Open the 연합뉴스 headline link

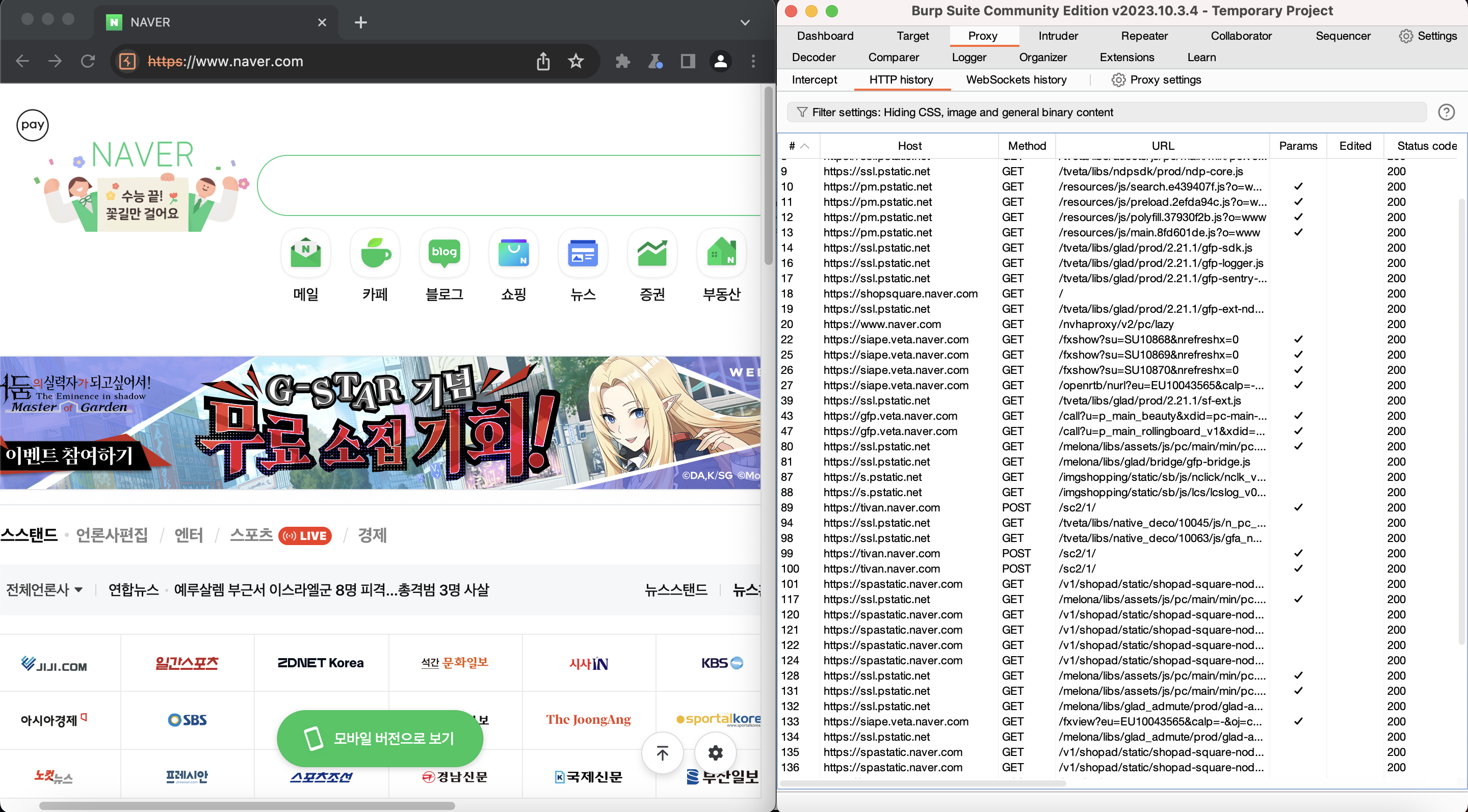click(x=331, y=589)
